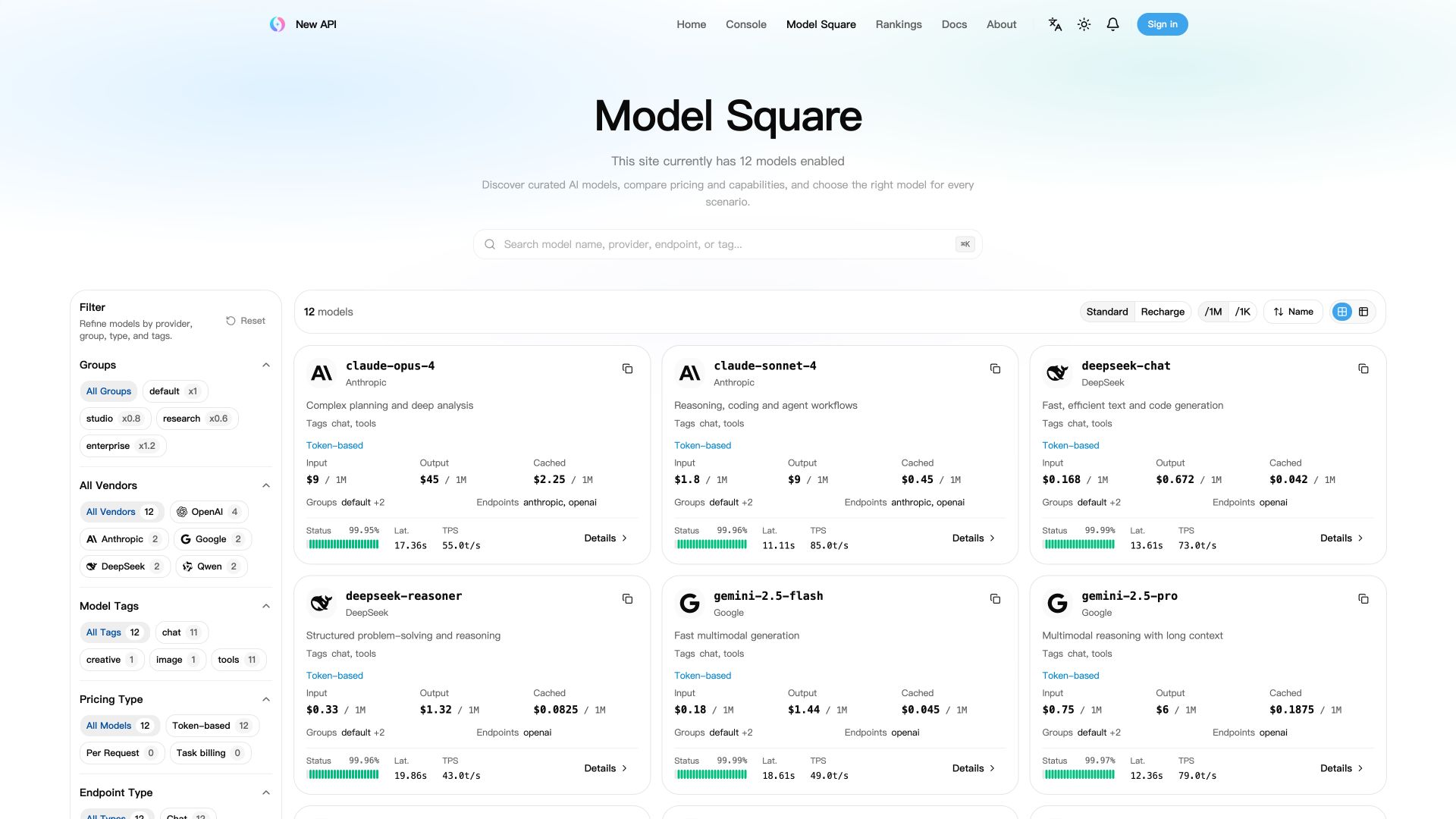Click the Details arrow on the deepseek-chat card
Screen dimensions: 1456x819
[1360, 538]
